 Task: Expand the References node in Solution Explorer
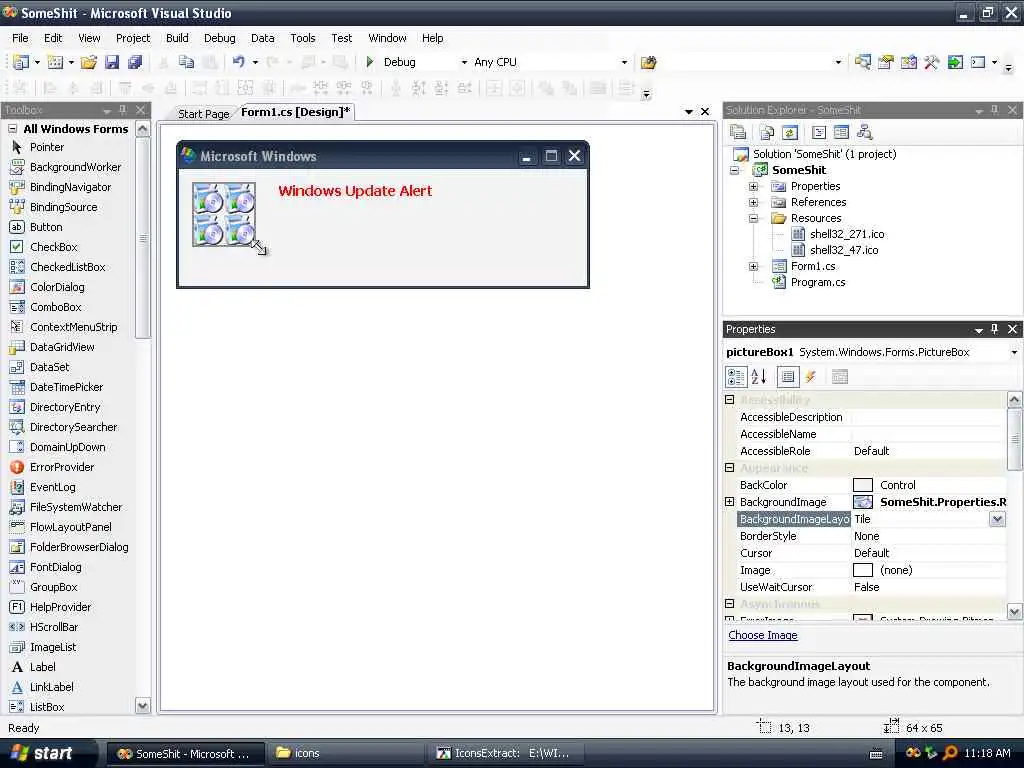click(754, 202)
